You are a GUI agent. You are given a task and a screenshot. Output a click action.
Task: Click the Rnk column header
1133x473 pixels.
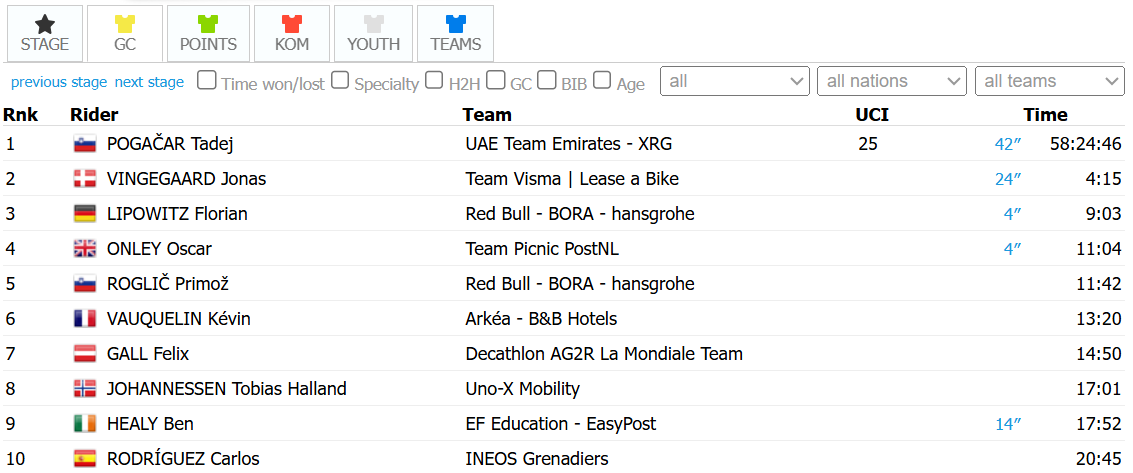pyautogui.click(x=20, y=115)
